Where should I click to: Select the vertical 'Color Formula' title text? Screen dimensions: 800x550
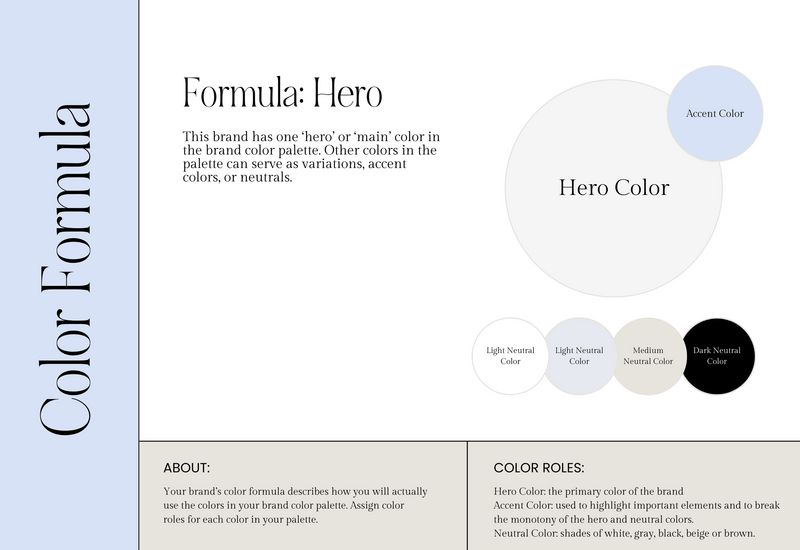[66, 269]
